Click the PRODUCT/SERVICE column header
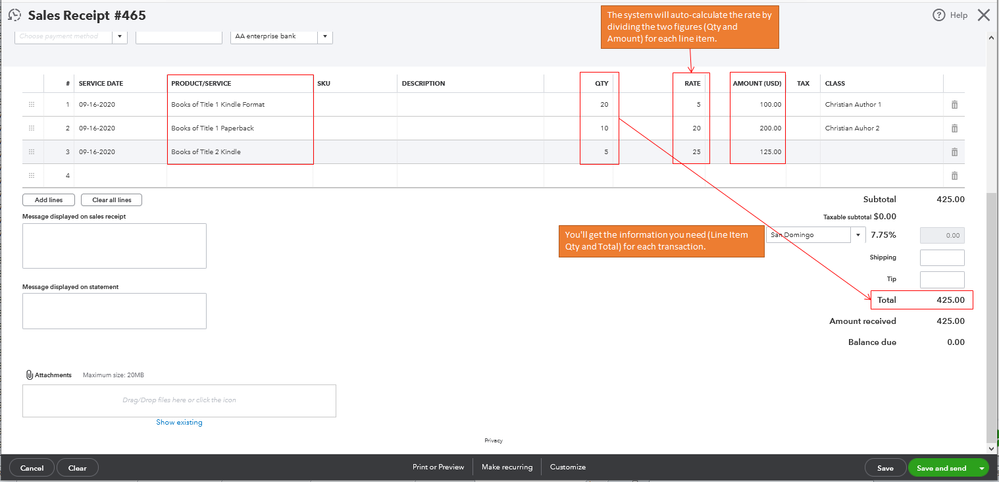Screen dimensions: 999x482 (201, 83)
